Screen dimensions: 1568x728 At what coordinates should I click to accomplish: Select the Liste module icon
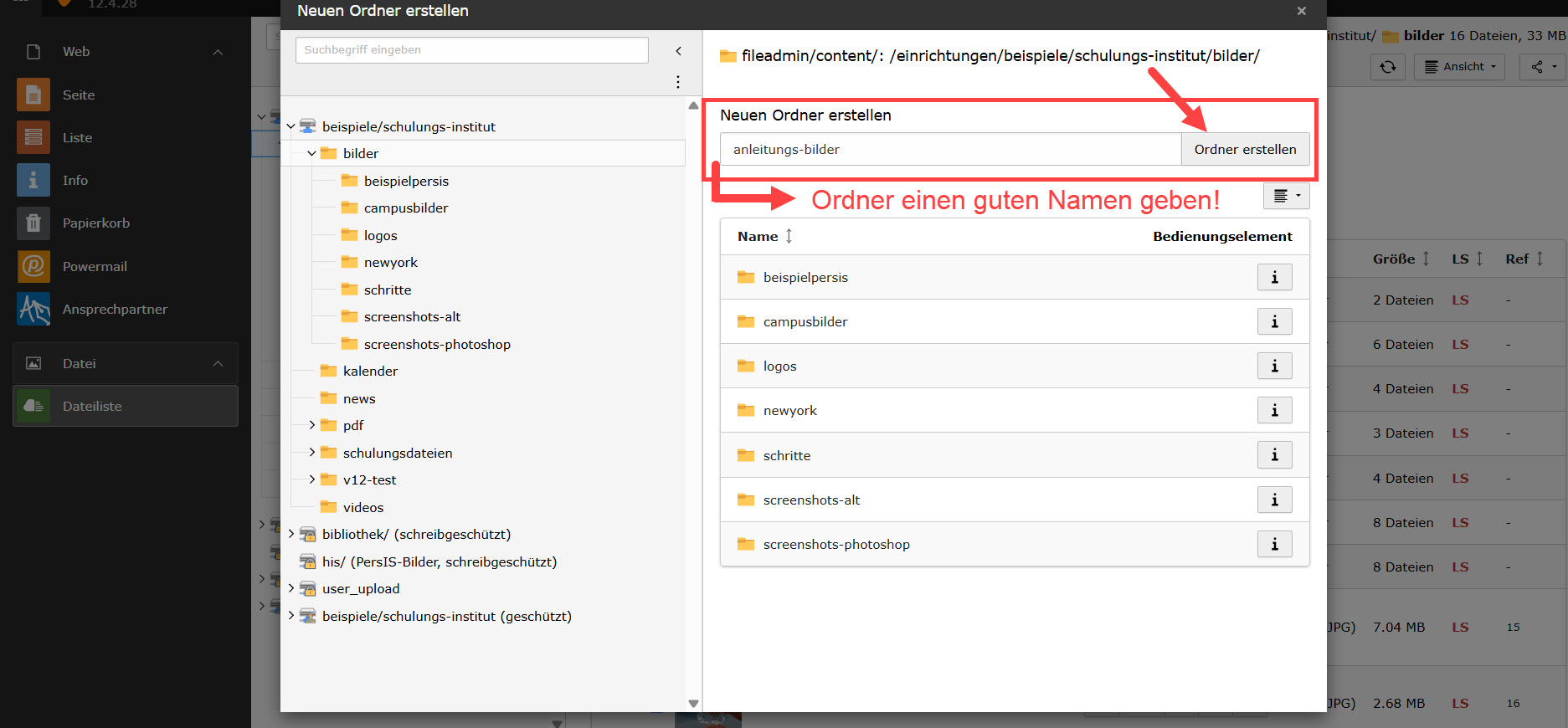point(33,137)
